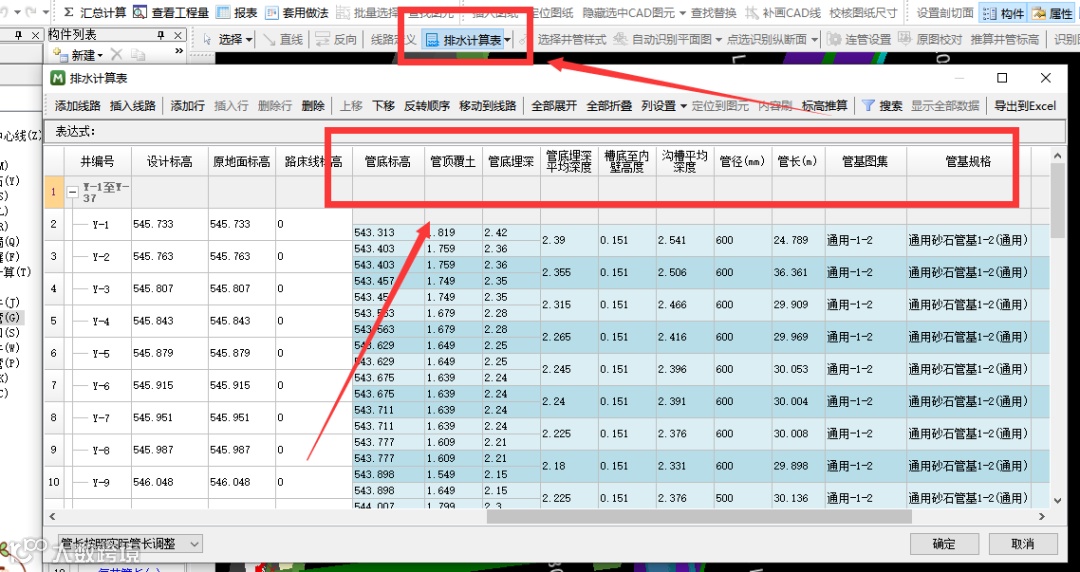Click 查找替换 in the top toolbar

714,13
